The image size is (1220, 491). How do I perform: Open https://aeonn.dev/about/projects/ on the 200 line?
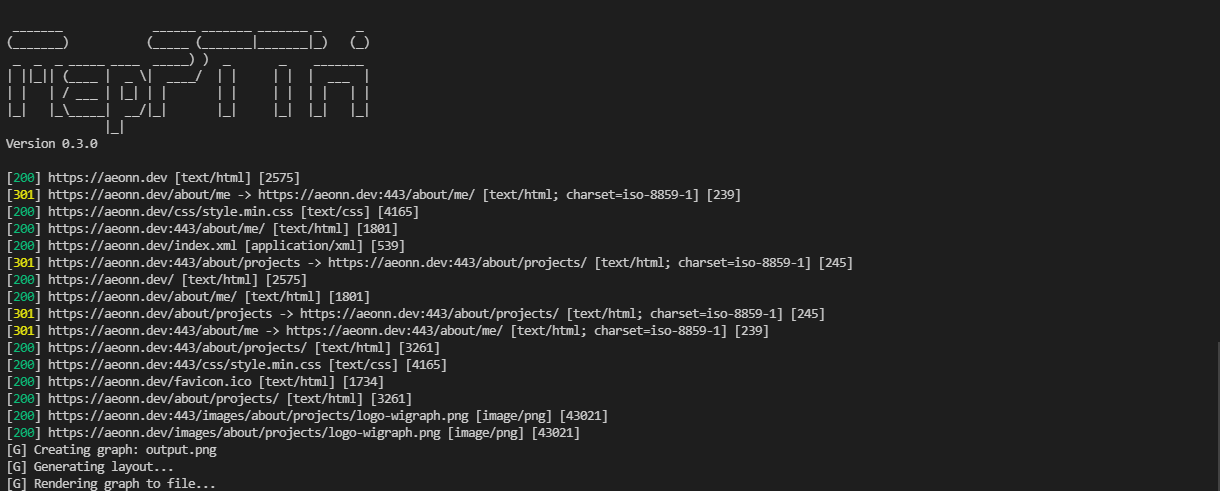pos(164,399)
